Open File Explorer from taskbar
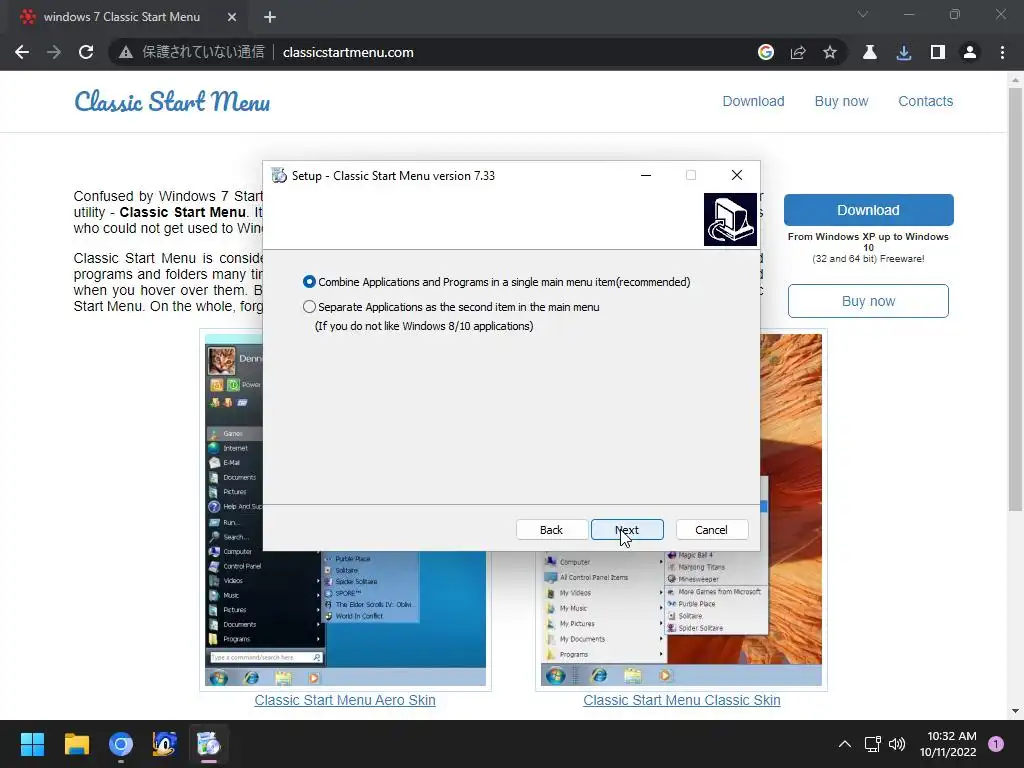Screen dimensions: 1024x768 [76, 744]
